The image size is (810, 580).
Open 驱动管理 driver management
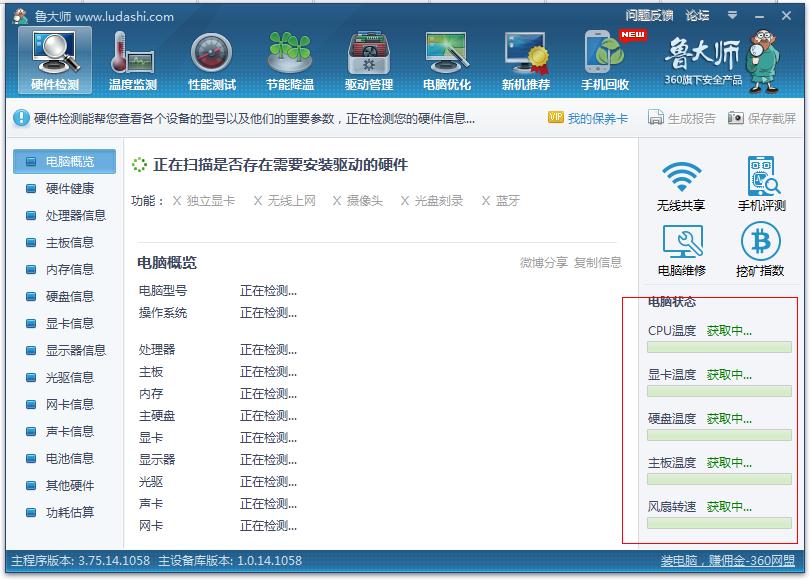[x=366, y=58]
